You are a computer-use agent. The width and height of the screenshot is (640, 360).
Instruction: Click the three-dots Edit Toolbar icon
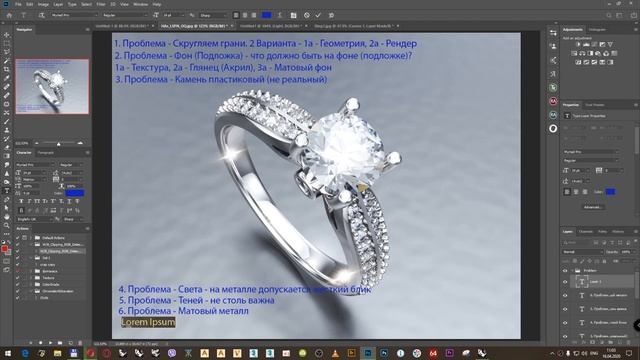pyautogui.click(x=7, y=234)
